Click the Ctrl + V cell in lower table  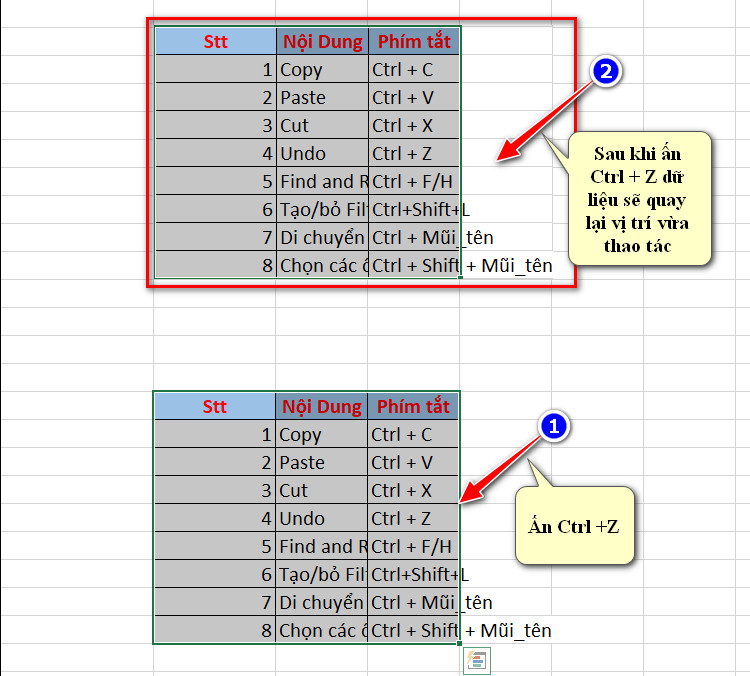tap(413, 462)
